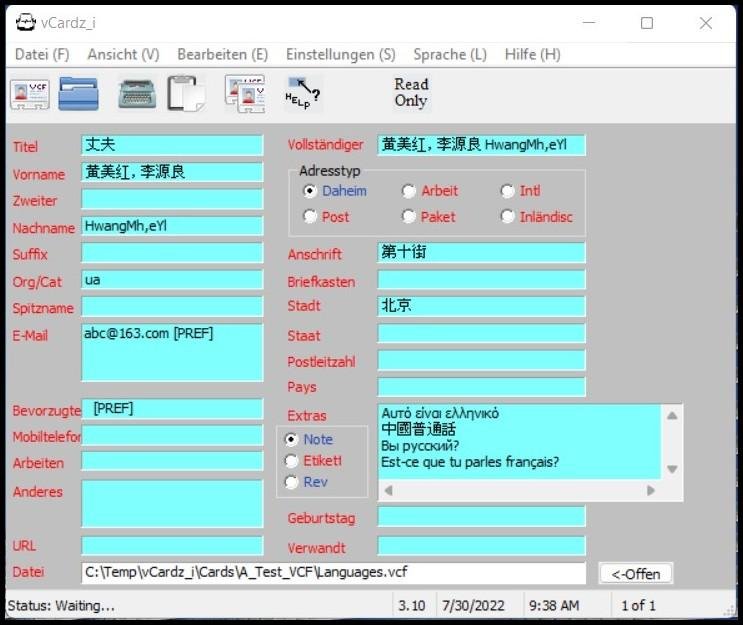Viewport: 743px width, 625px height.
Task: Click the Extras notes text area
Action: [519, 442]
